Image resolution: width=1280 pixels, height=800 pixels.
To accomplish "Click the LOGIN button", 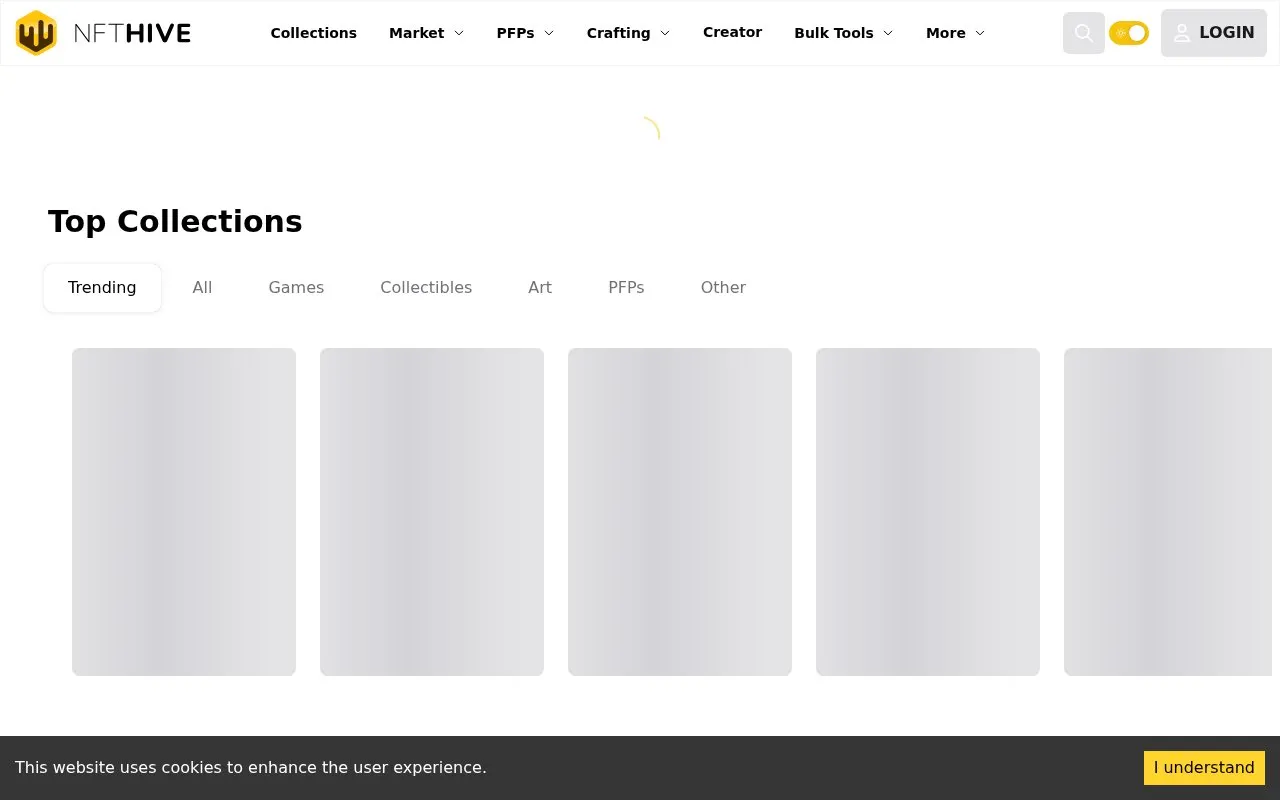I will pos(1213,33).
